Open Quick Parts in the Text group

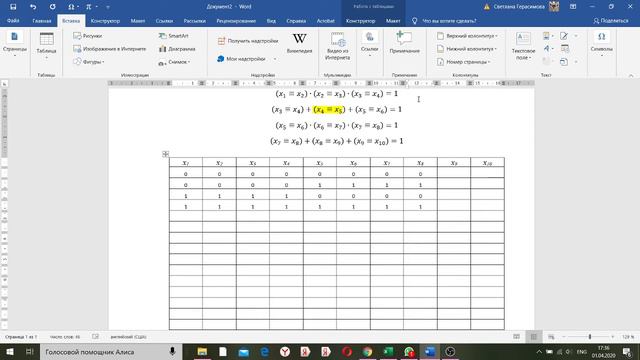point(547,36)
